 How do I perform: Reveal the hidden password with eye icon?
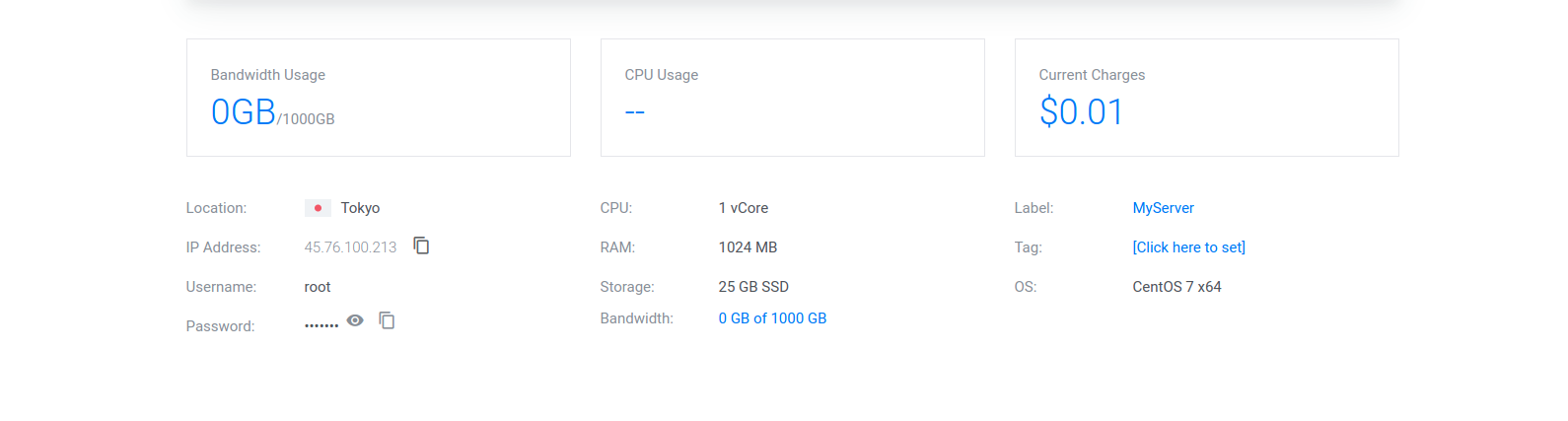point(355,320)
